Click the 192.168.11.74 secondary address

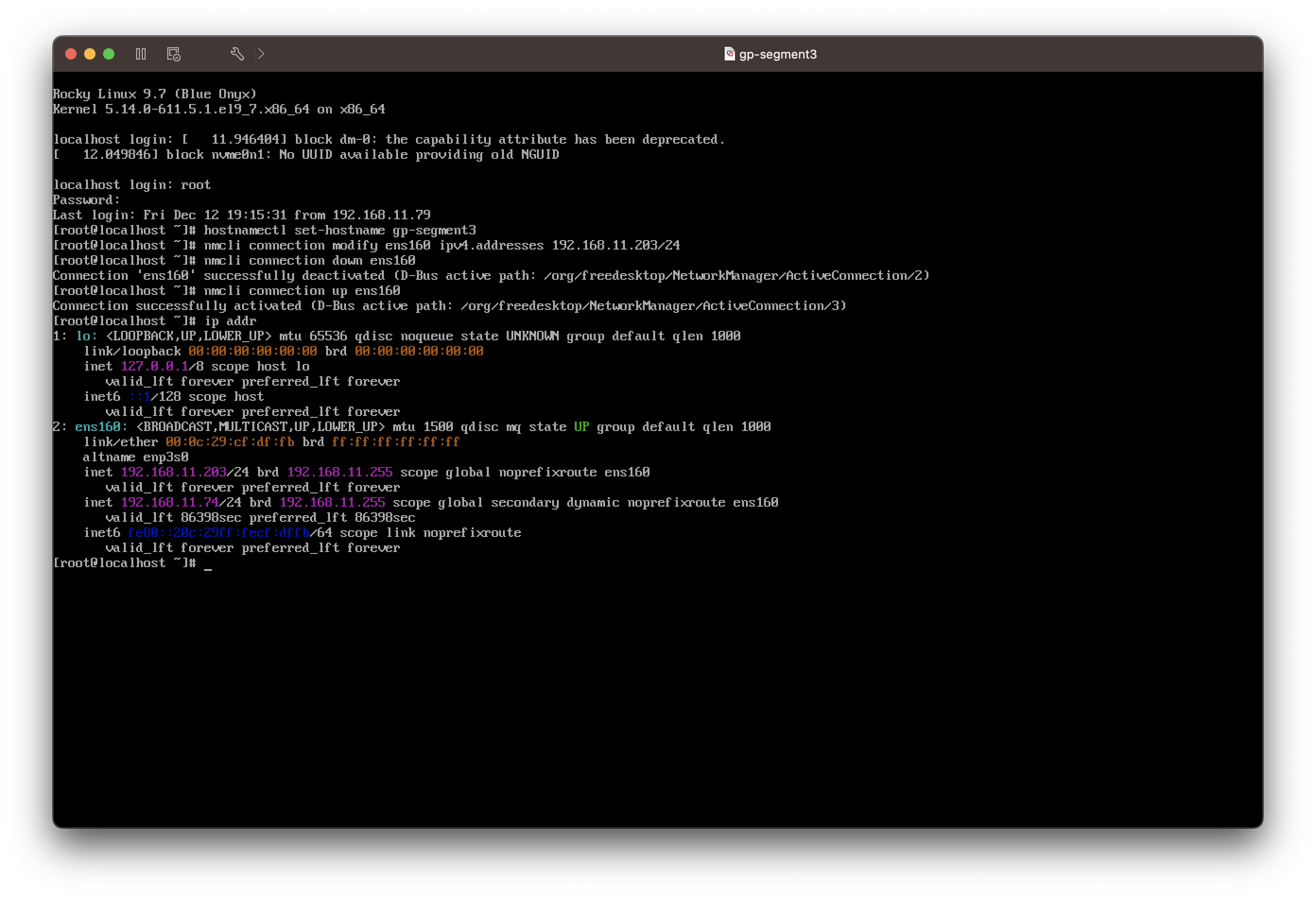[x=169, y=502]
